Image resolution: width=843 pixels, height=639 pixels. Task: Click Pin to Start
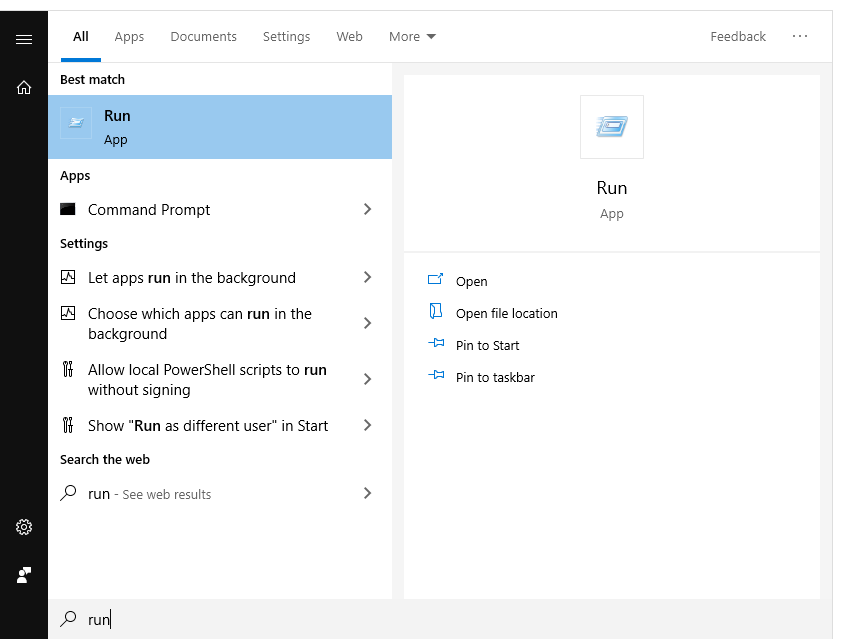click(x=487, y=346)
